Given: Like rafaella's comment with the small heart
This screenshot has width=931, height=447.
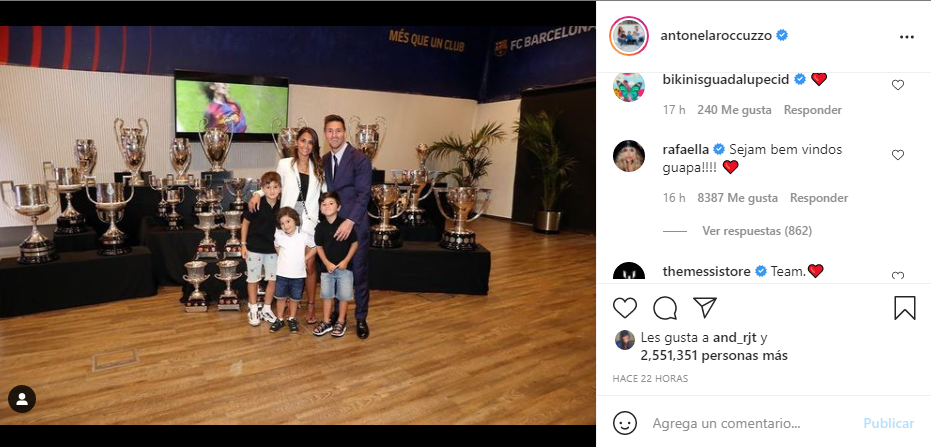Looking at the screenshot, I should tap(898, 155).
